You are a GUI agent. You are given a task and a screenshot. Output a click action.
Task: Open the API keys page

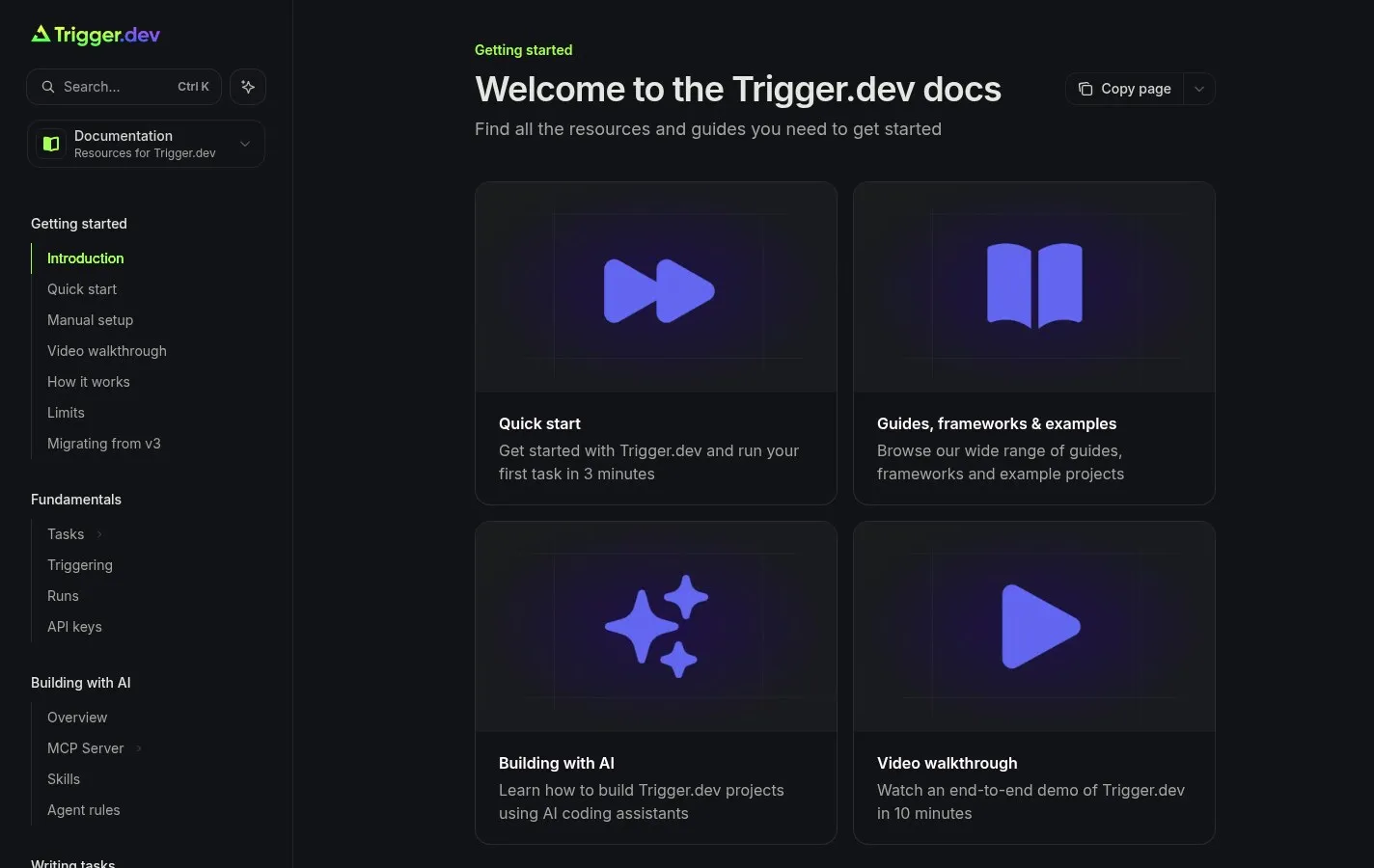pos(74,627)
